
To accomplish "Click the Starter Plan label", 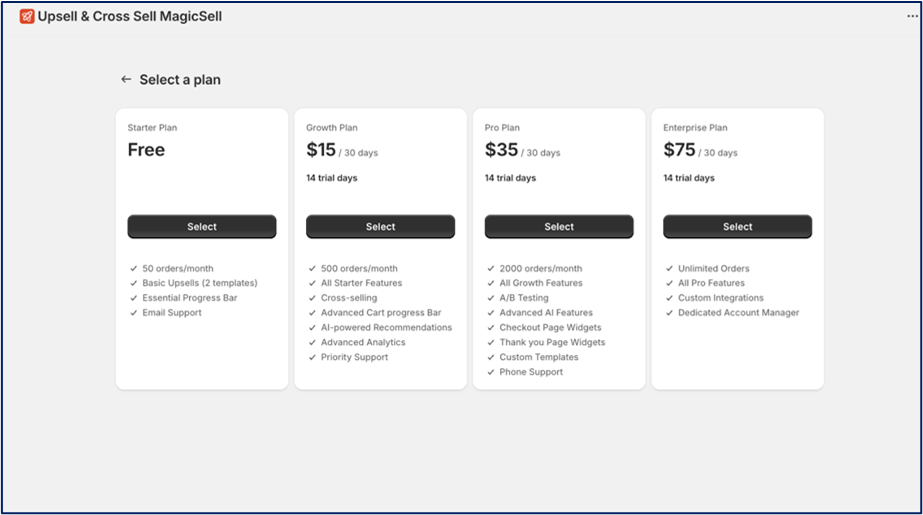I will pos(152,128).
